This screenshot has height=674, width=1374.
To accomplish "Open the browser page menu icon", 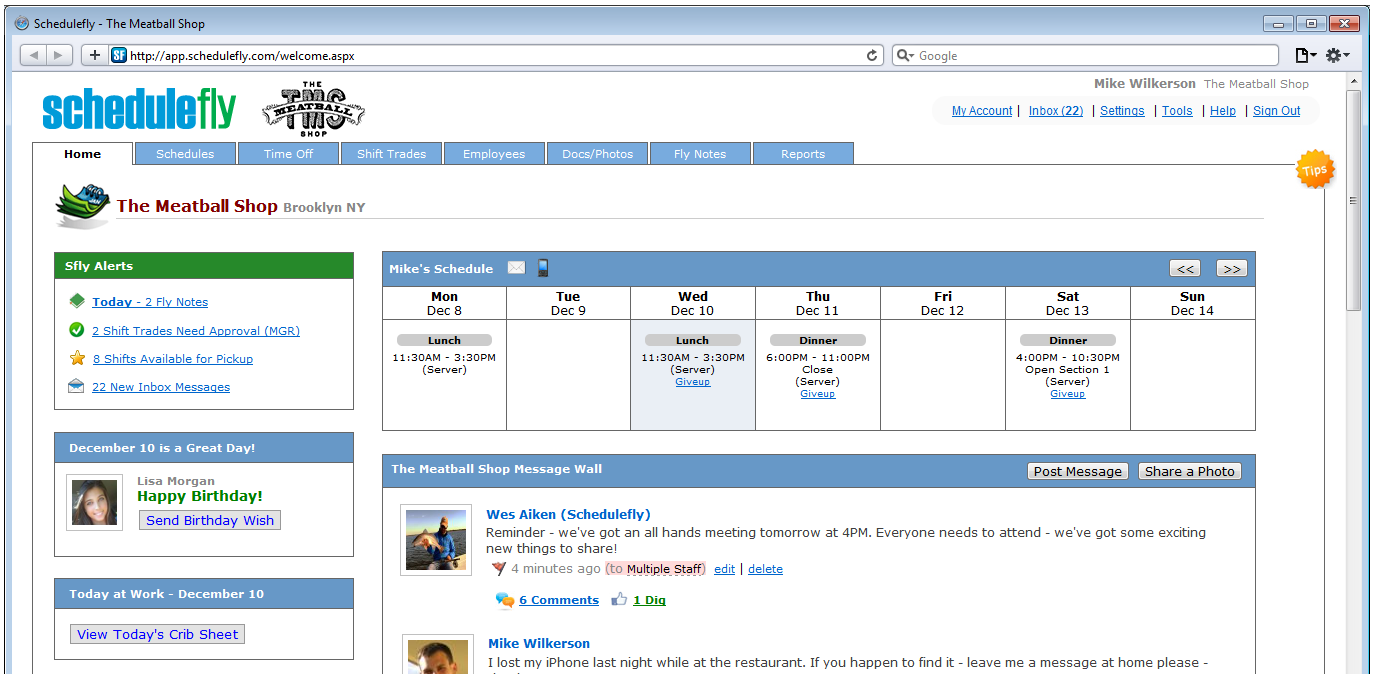I will 1305,56.
